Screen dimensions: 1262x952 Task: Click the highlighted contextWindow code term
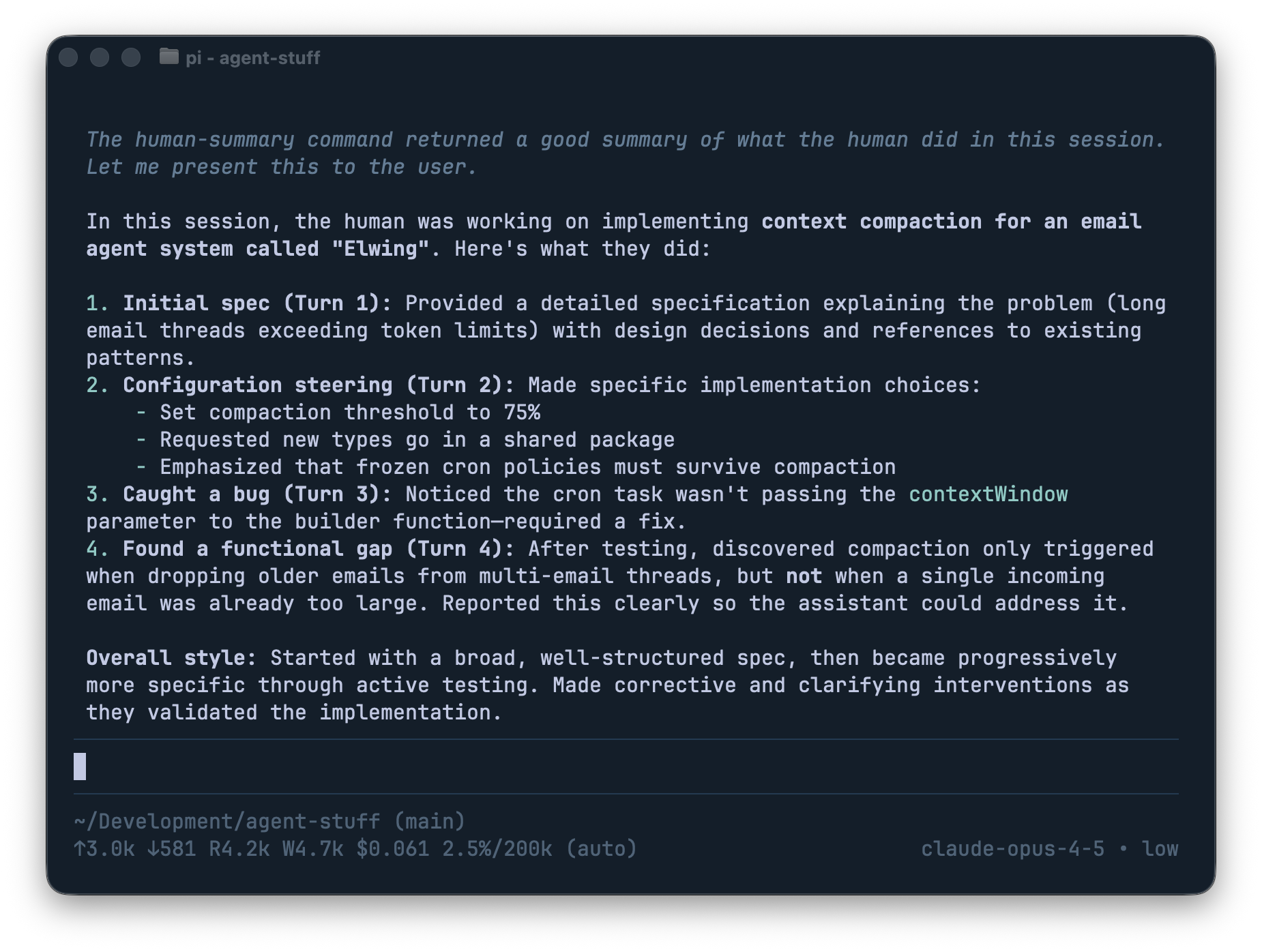[988, 494]
